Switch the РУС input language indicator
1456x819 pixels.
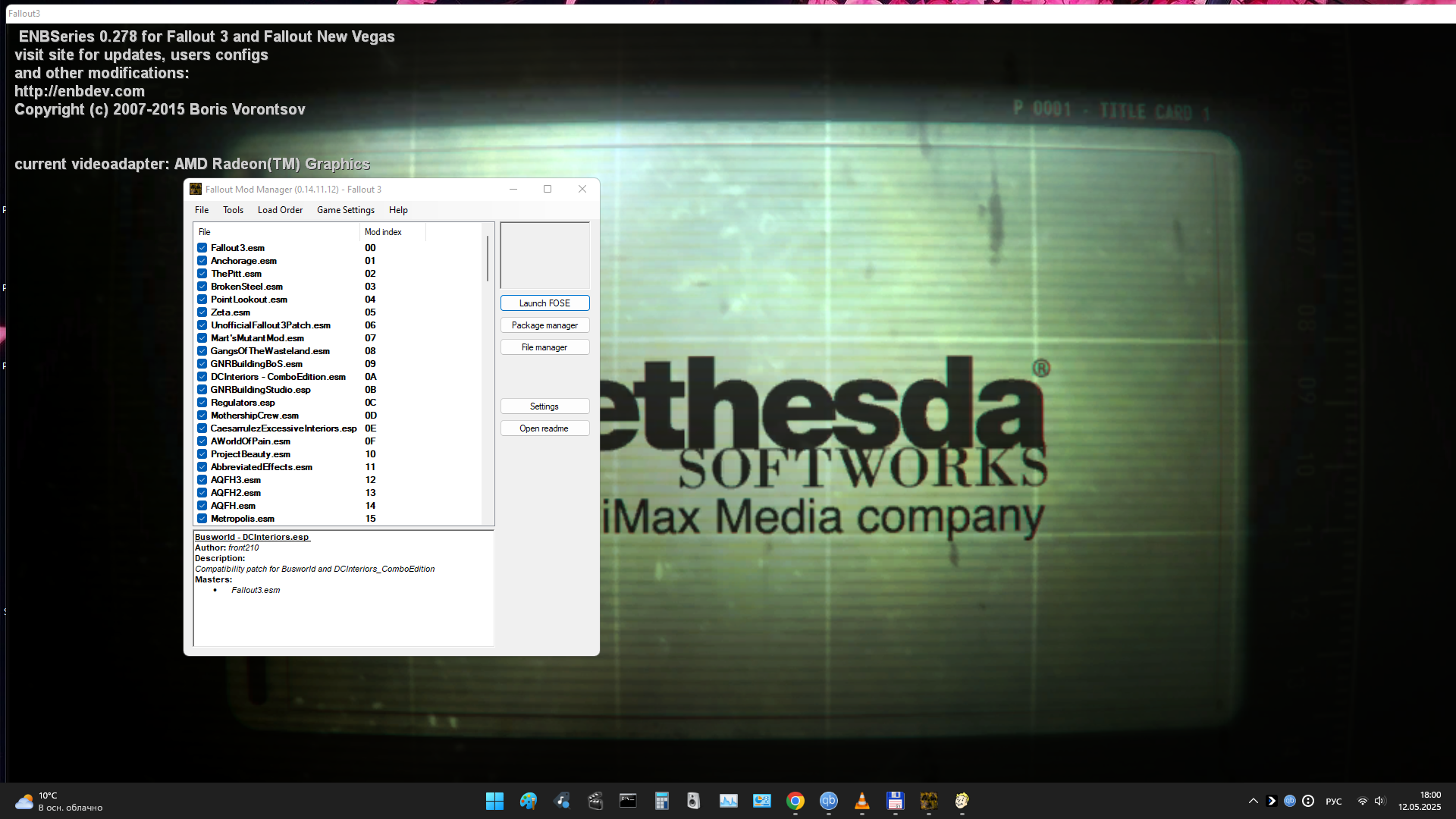pyautogui.click(x=1334, y=802)
